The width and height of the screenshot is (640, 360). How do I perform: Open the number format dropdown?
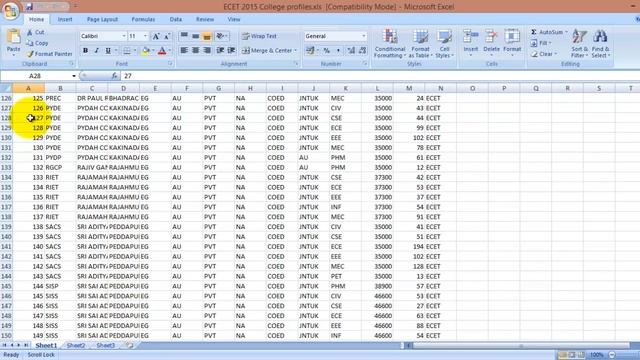click(363, 36)
